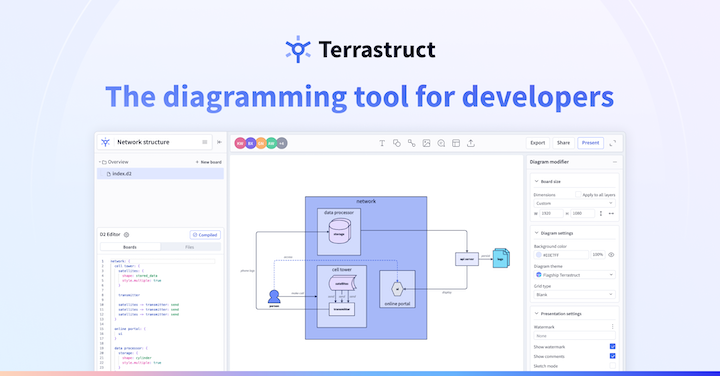This screenshot has height=376, width=720.
Task: Enter fullscreen with the expand icon
Action: coord(613,143)
